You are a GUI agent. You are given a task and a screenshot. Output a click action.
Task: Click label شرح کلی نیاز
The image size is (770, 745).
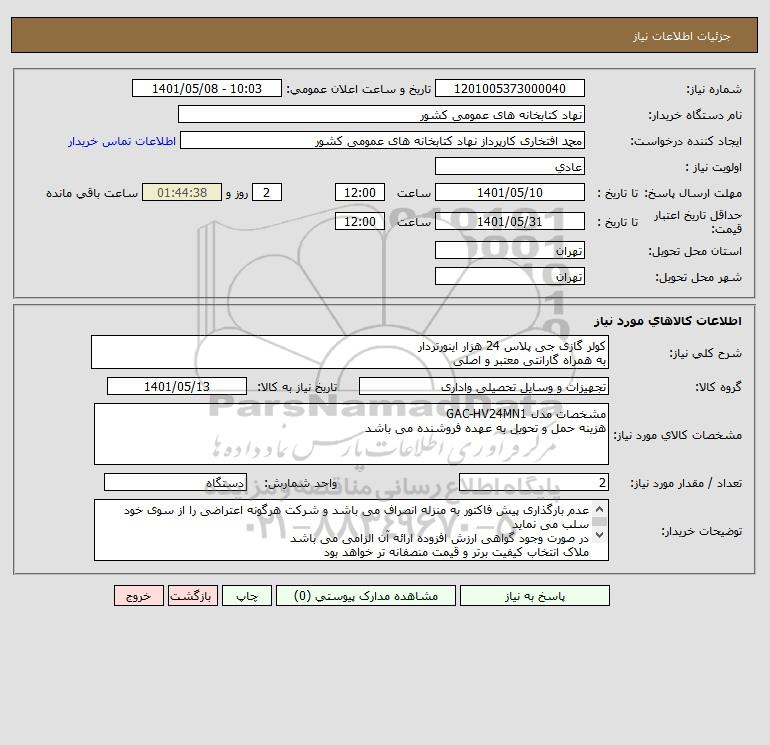[706, 353]
